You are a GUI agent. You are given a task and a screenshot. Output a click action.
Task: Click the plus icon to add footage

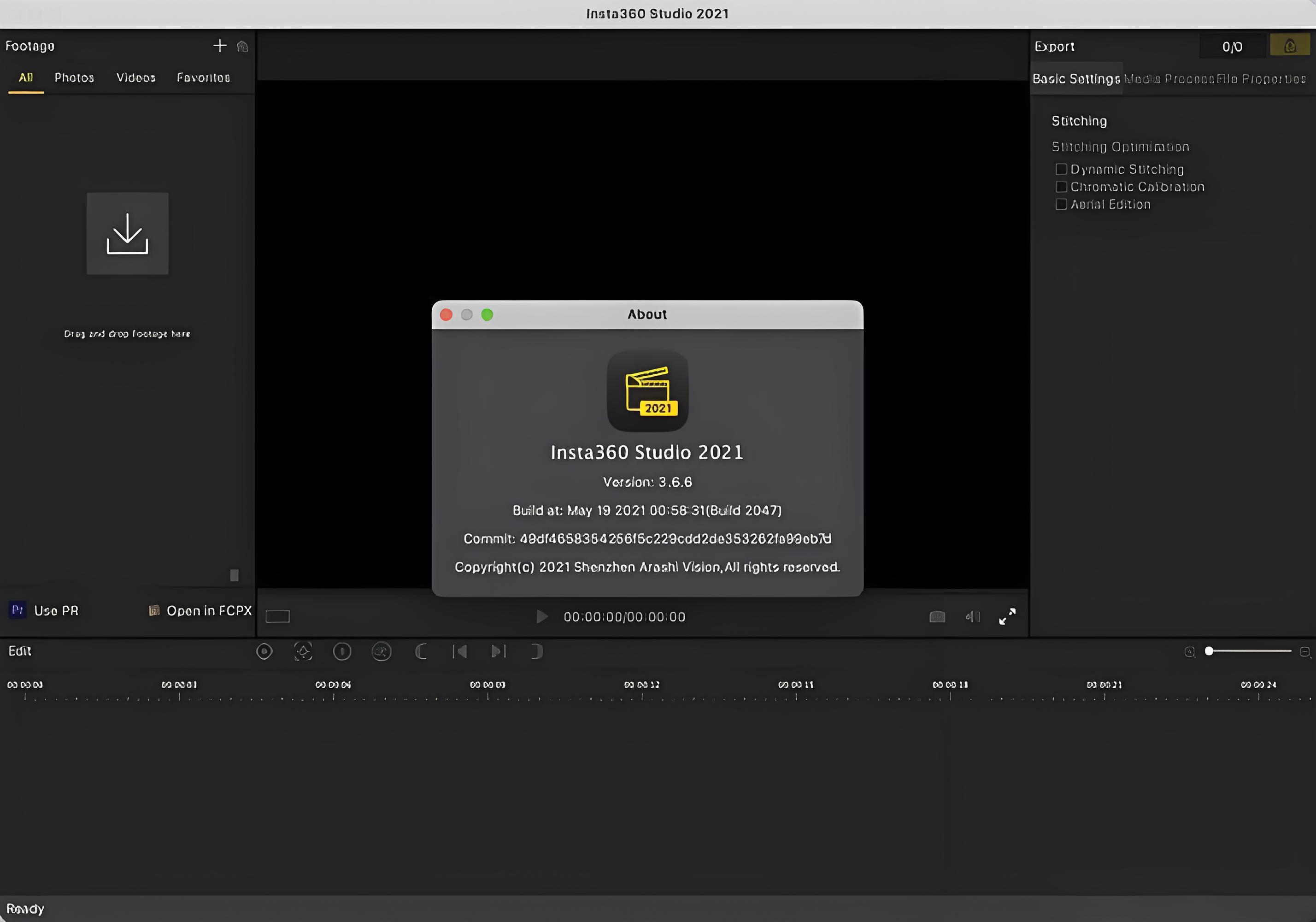coord(219,46)
